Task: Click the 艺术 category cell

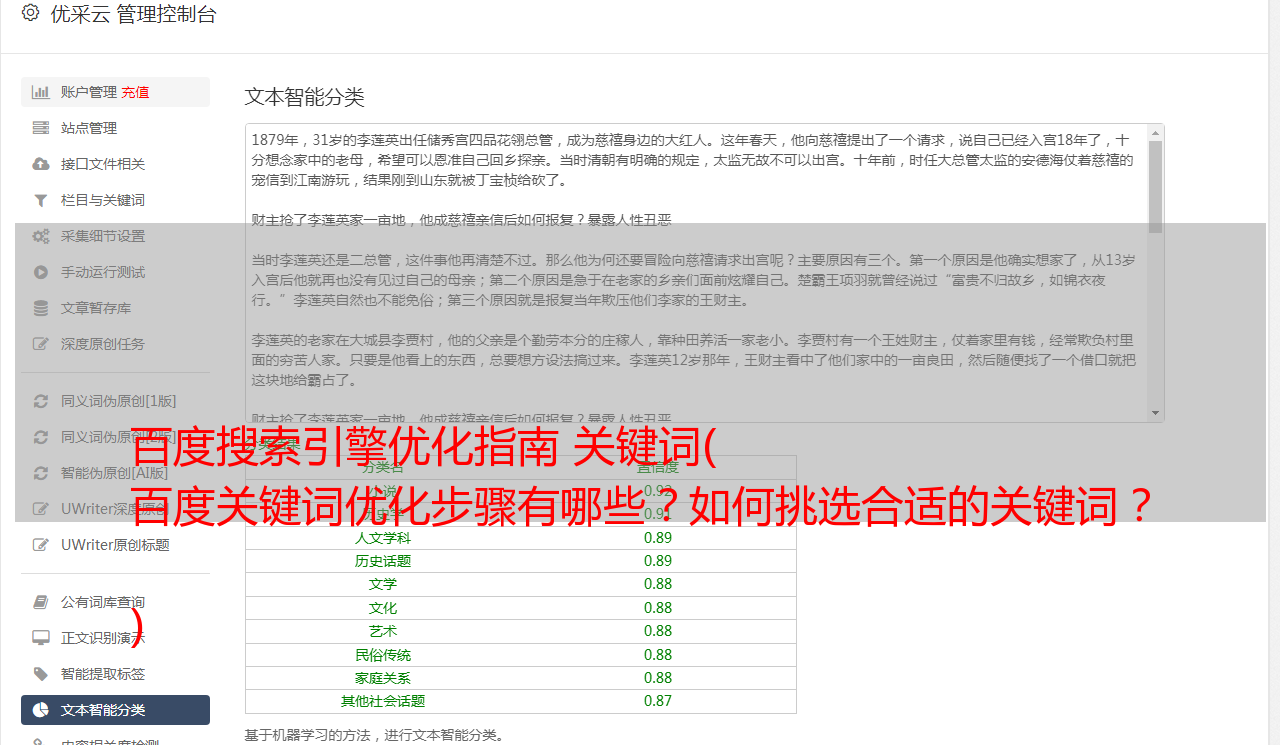Action: (x=383, y=631)
